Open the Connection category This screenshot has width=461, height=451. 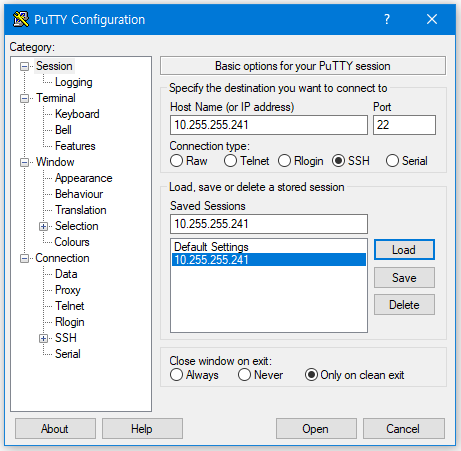62,258
